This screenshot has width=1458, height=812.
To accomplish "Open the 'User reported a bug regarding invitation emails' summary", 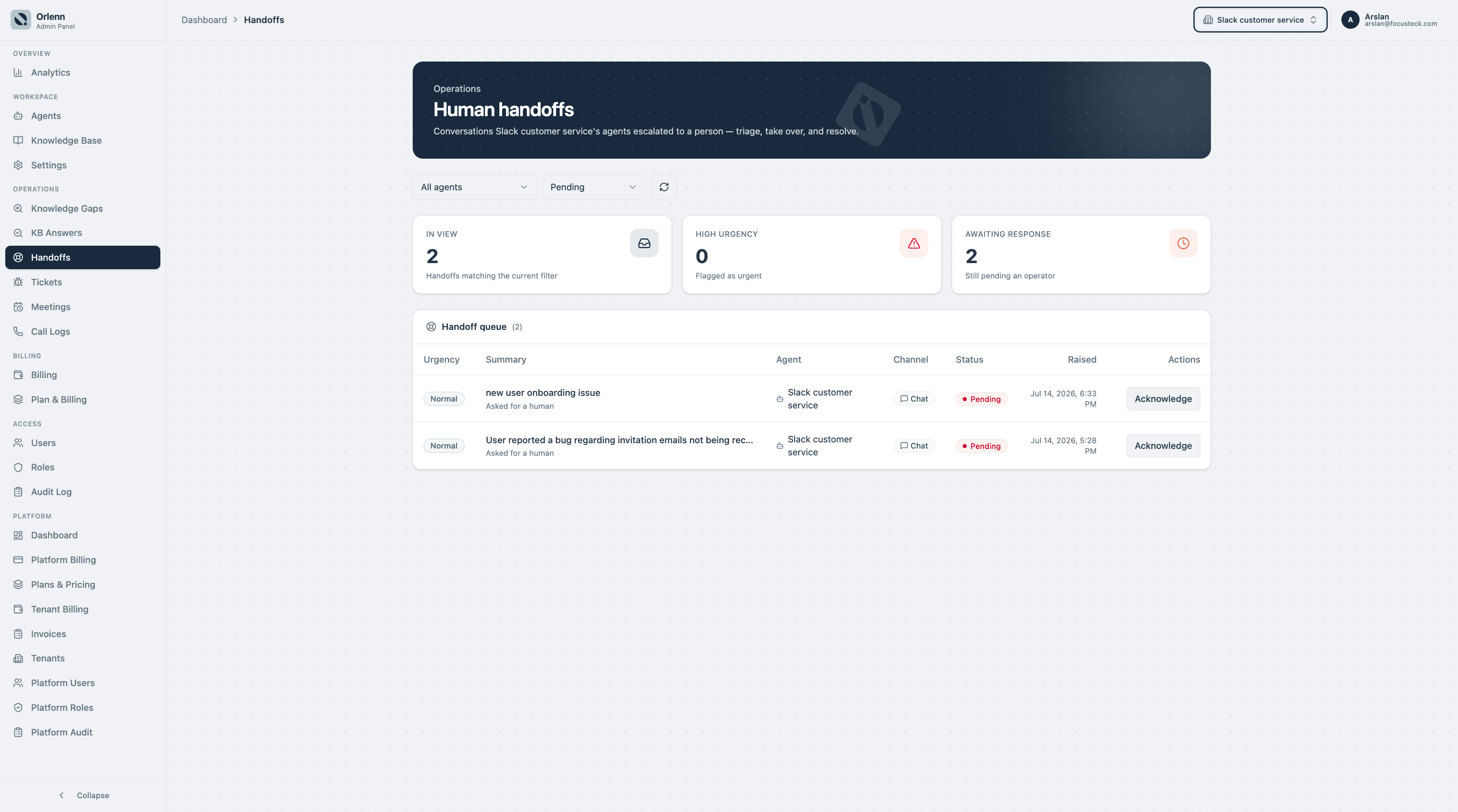I will [x=619, y=440].
